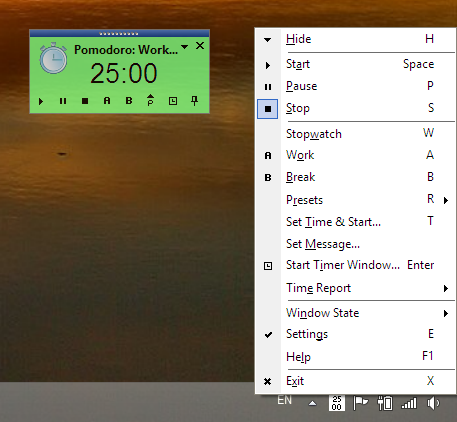The height and width of the screenshot is (422, 457).
Task: Click the 25:00 time display
Action: coord(124,73)
